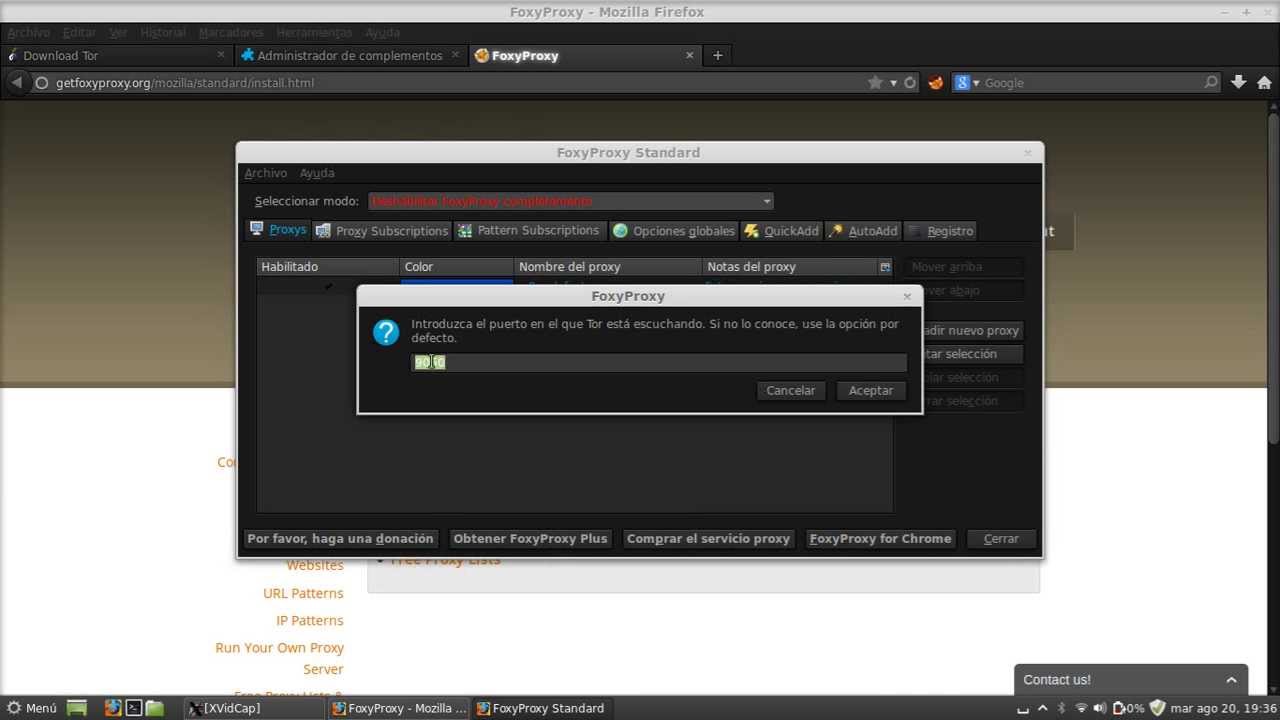Open file manager from taskbar launcher
Image resolution: width=1280 pixels, height=720 pixels.
[154, 708]
